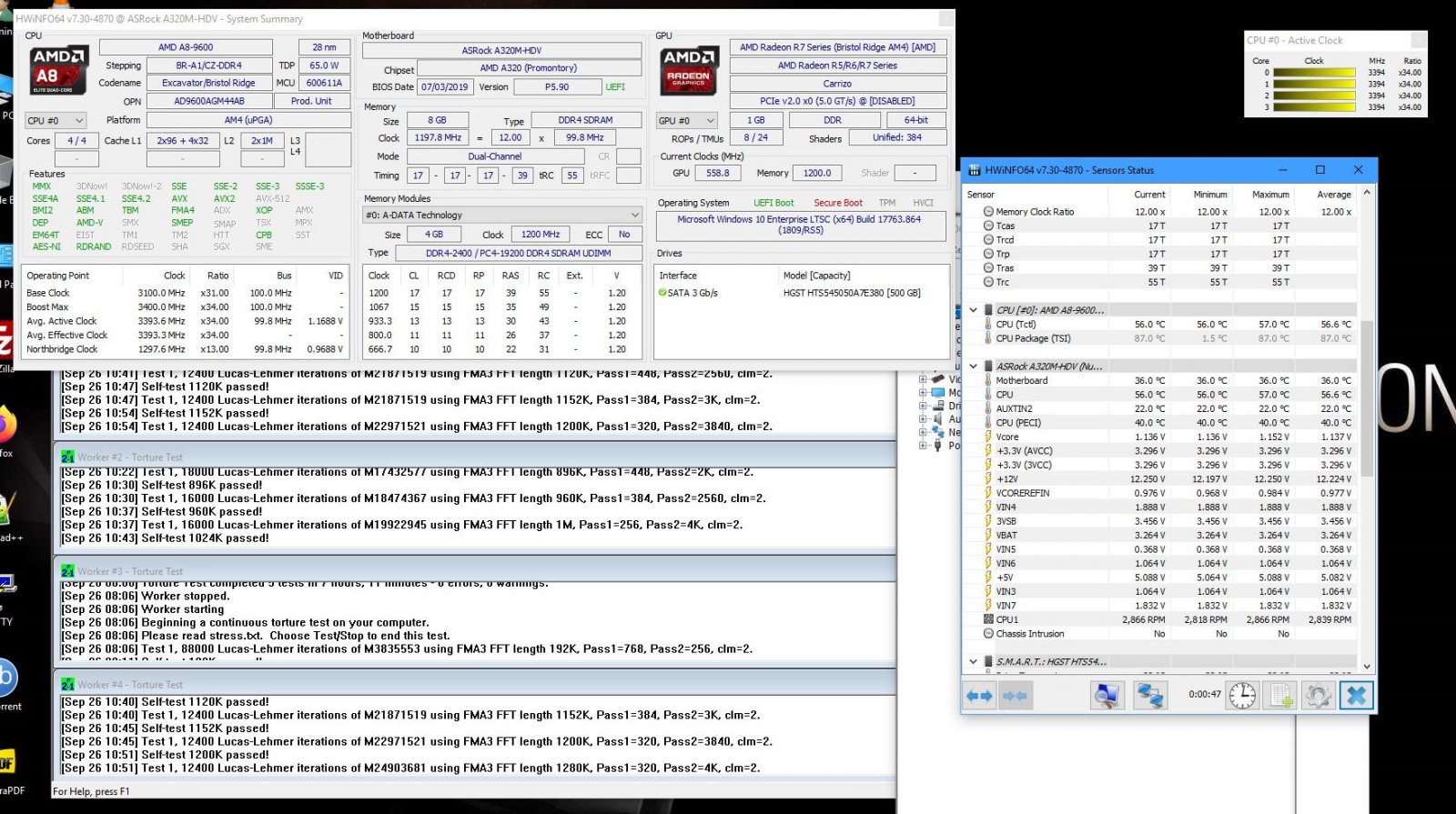The height and width of the screenshot is (814, 1456).
Task: Open the GPU #0 selector dropdown
Action: click(686, 120)
